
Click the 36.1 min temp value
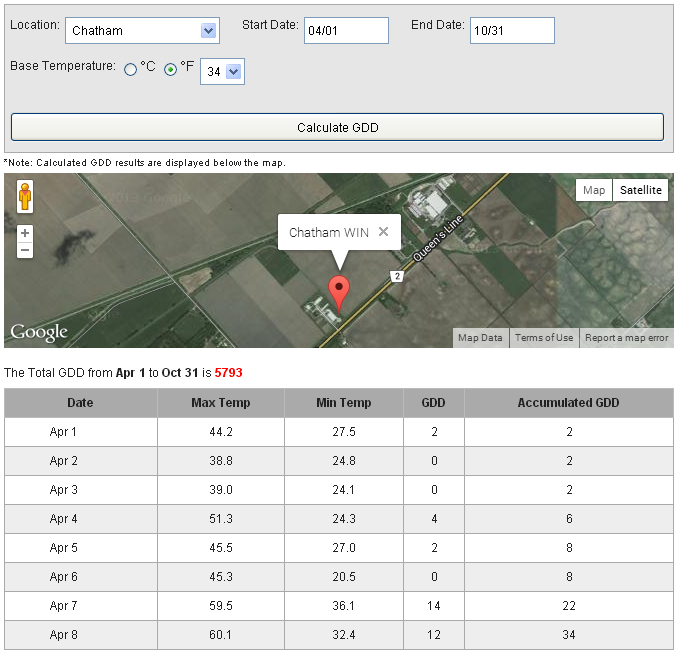(344, 606)
